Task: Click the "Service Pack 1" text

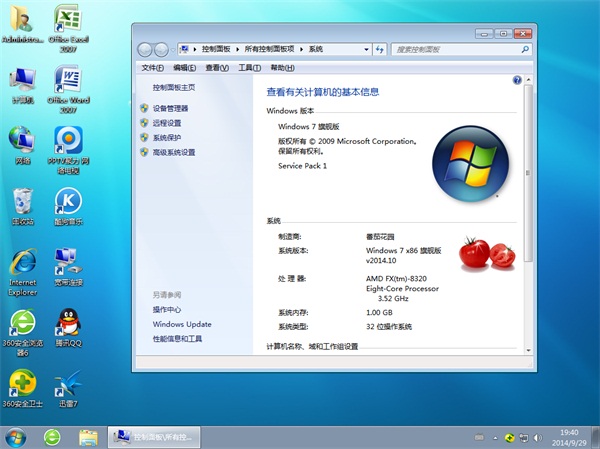Action: pos(302,166)
